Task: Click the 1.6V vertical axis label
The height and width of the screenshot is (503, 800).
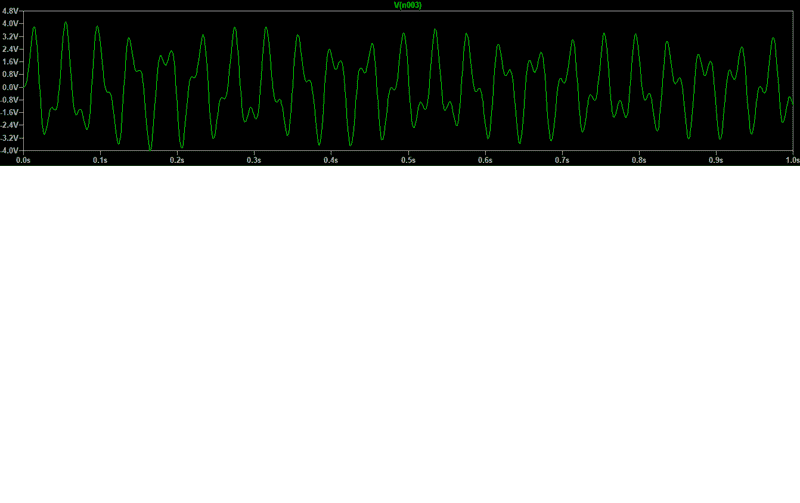Action: click(x=11, y=61)
